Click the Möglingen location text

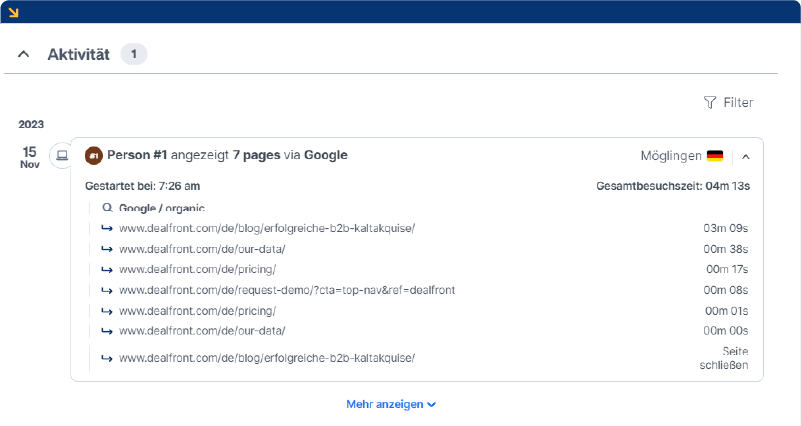(671, 156)
